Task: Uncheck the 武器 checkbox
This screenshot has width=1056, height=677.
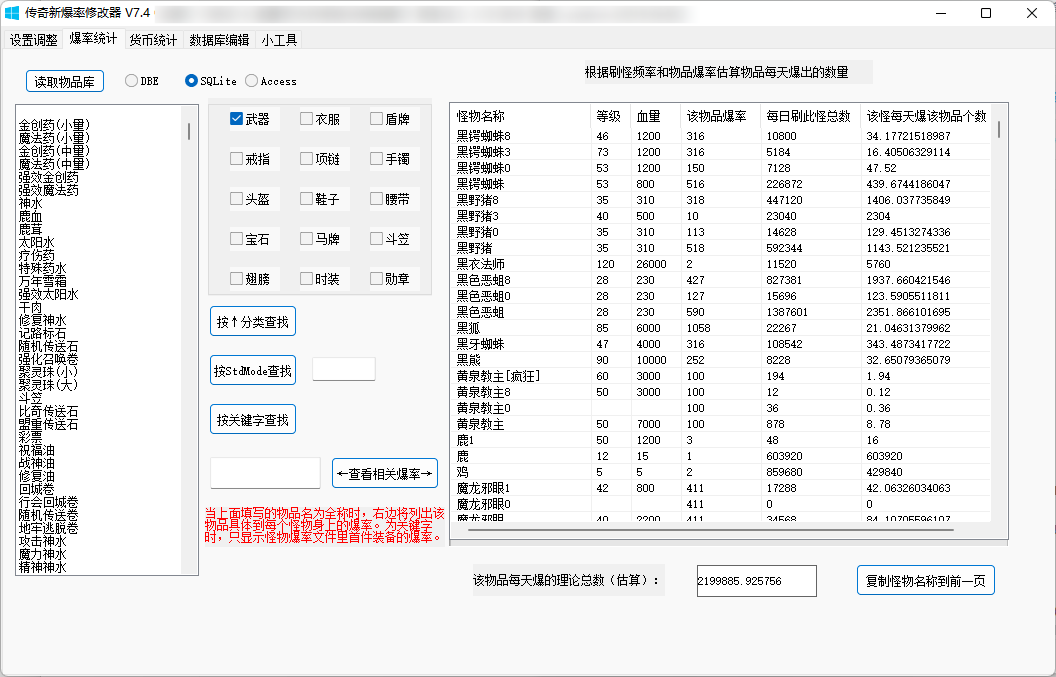Action: [237, 119]
